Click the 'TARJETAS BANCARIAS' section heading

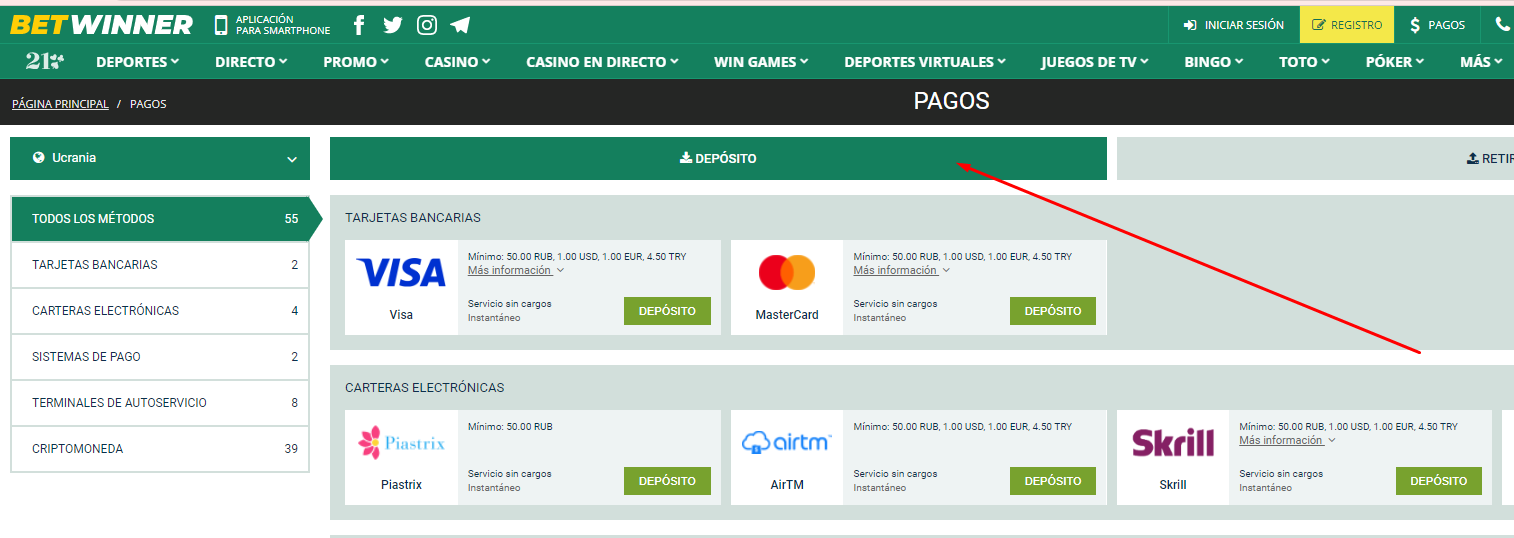click(x=413, y=217)
